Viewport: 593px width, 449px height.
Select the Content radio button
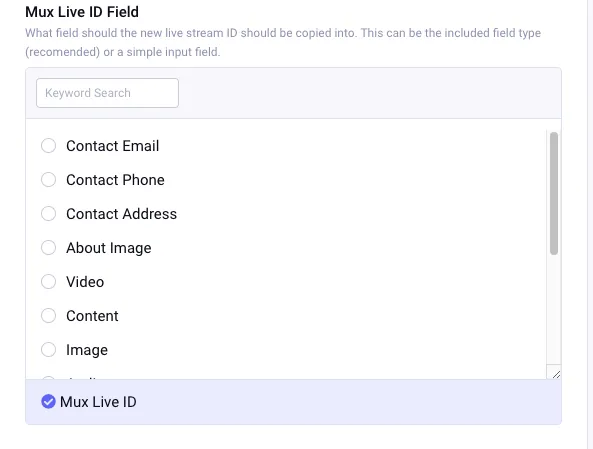pos(48,315)
